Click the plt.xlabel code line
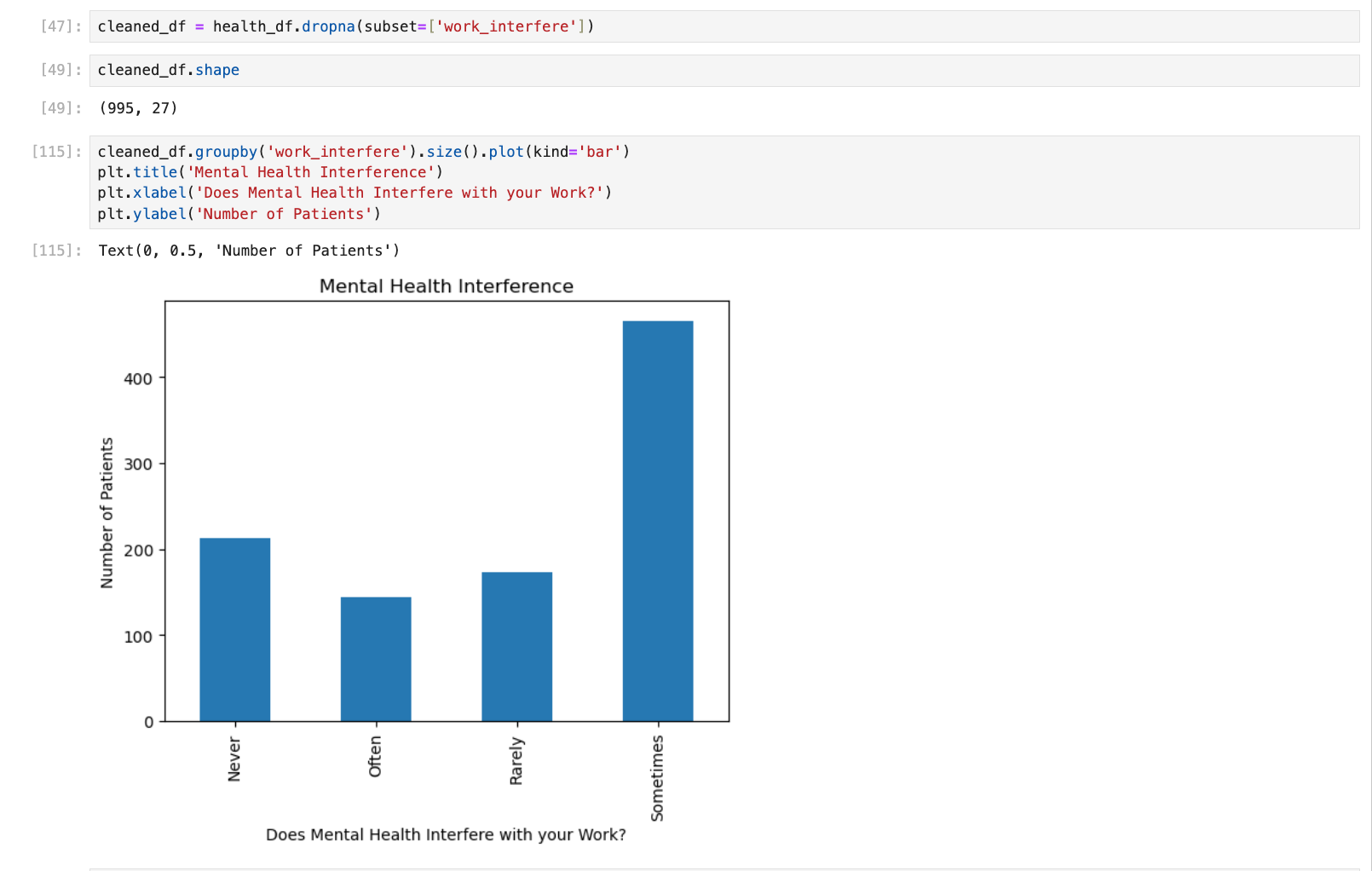The height and width of the screenshot is (871, 1372). 355,193
